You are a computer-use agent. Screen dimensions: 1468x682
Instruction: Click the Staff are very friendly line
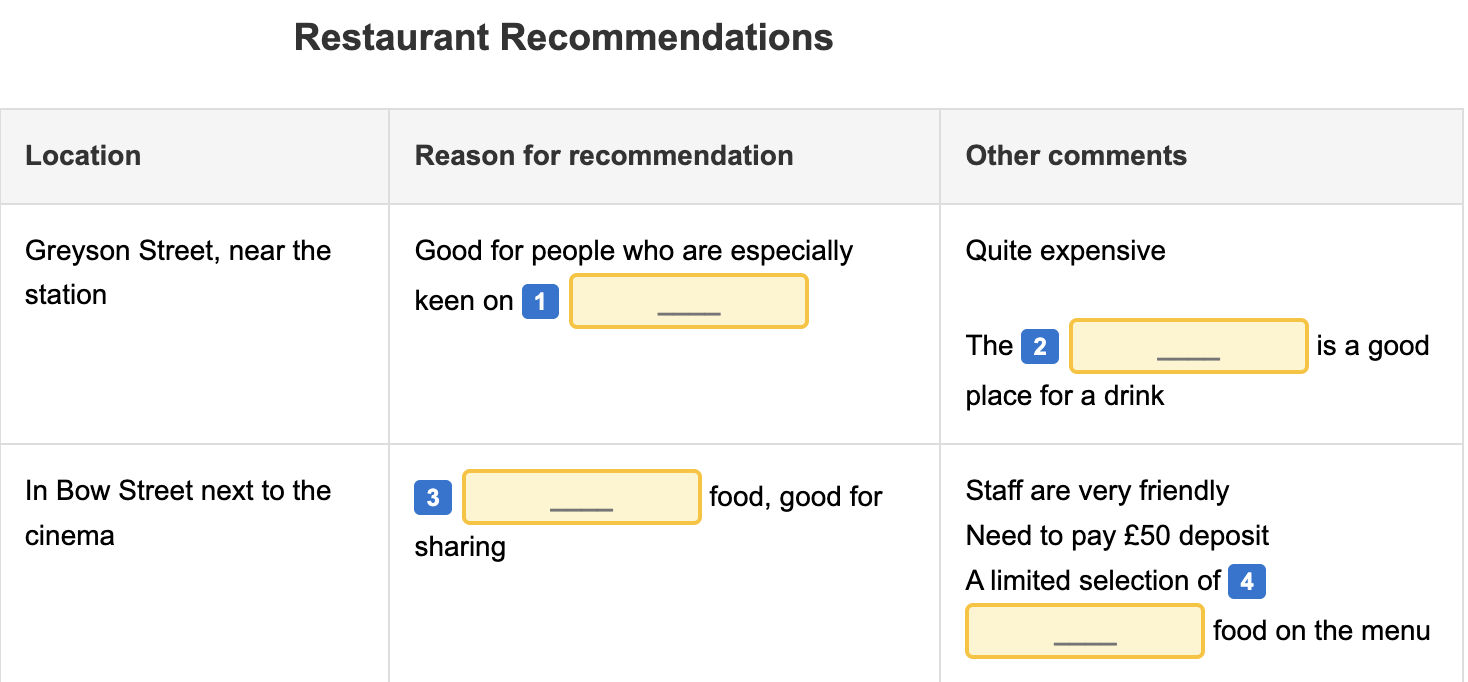click(x=1097, y=491)
